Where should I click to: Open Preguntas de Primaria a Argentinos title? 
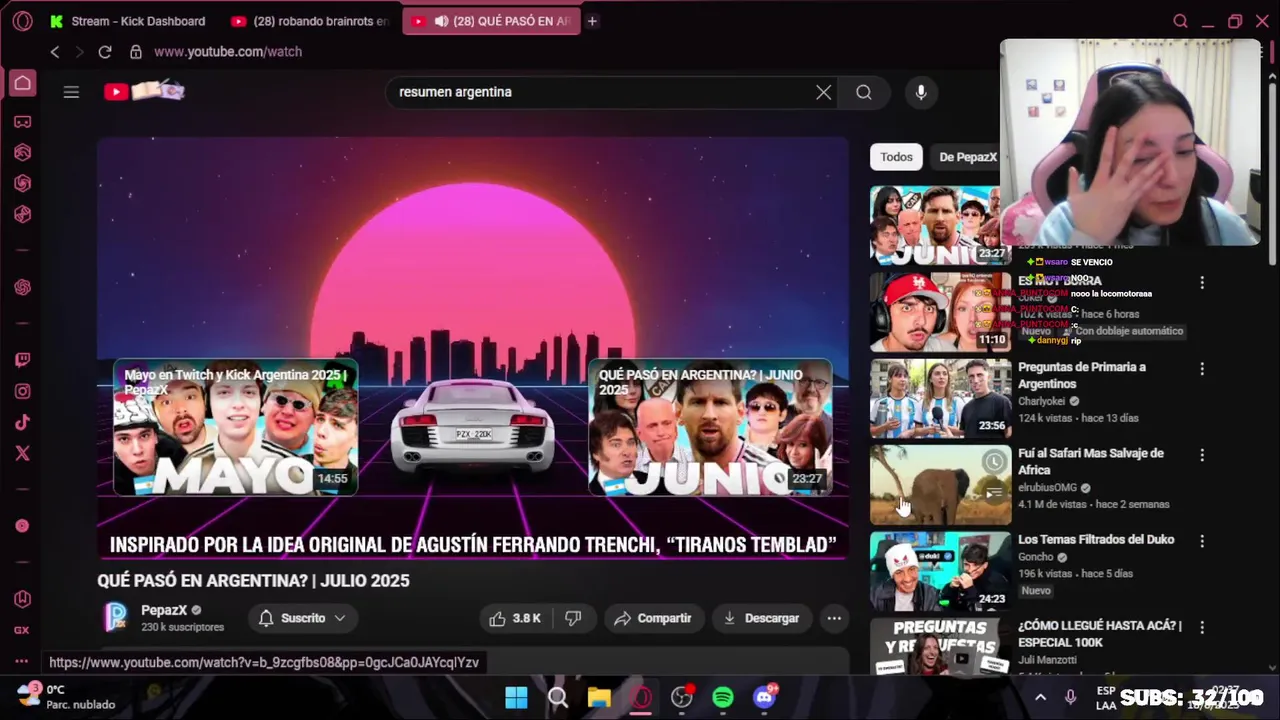(x=1082, y=375)
